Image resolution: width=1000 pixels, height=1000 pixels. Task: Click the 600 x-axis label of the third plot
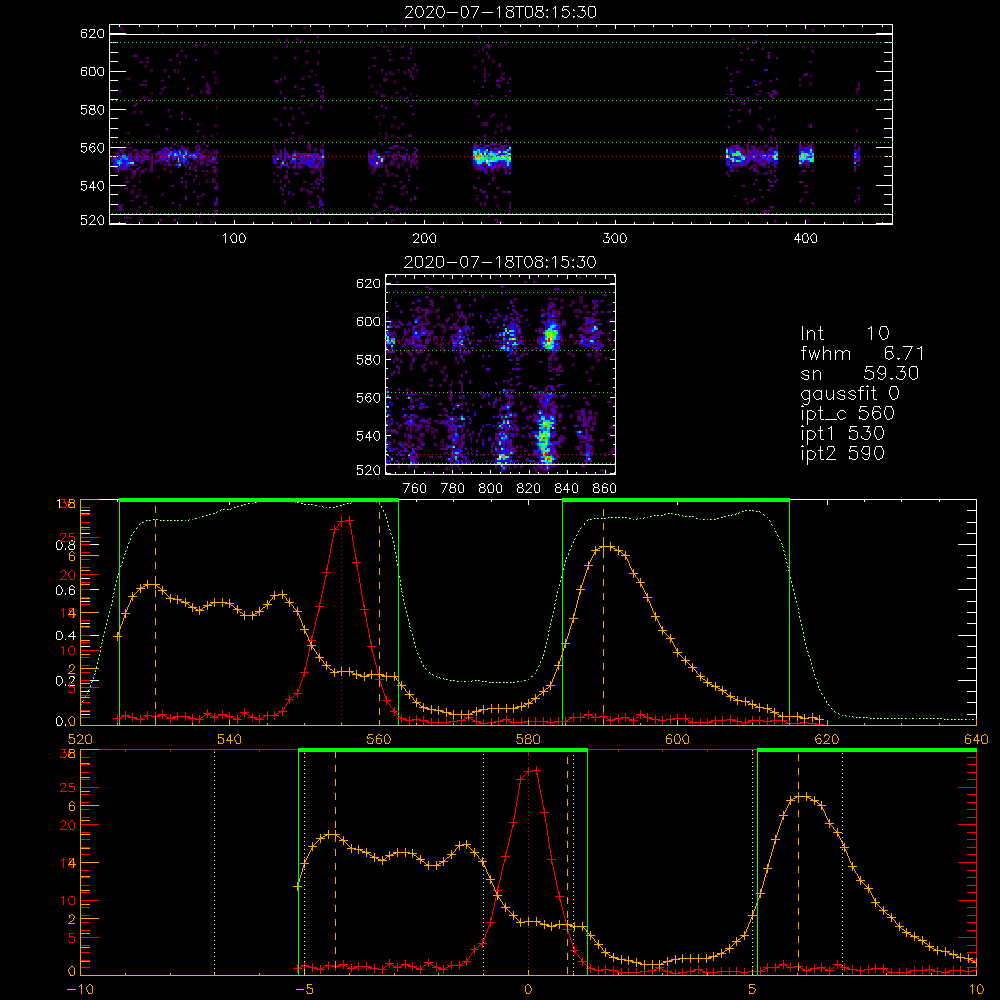677,739
